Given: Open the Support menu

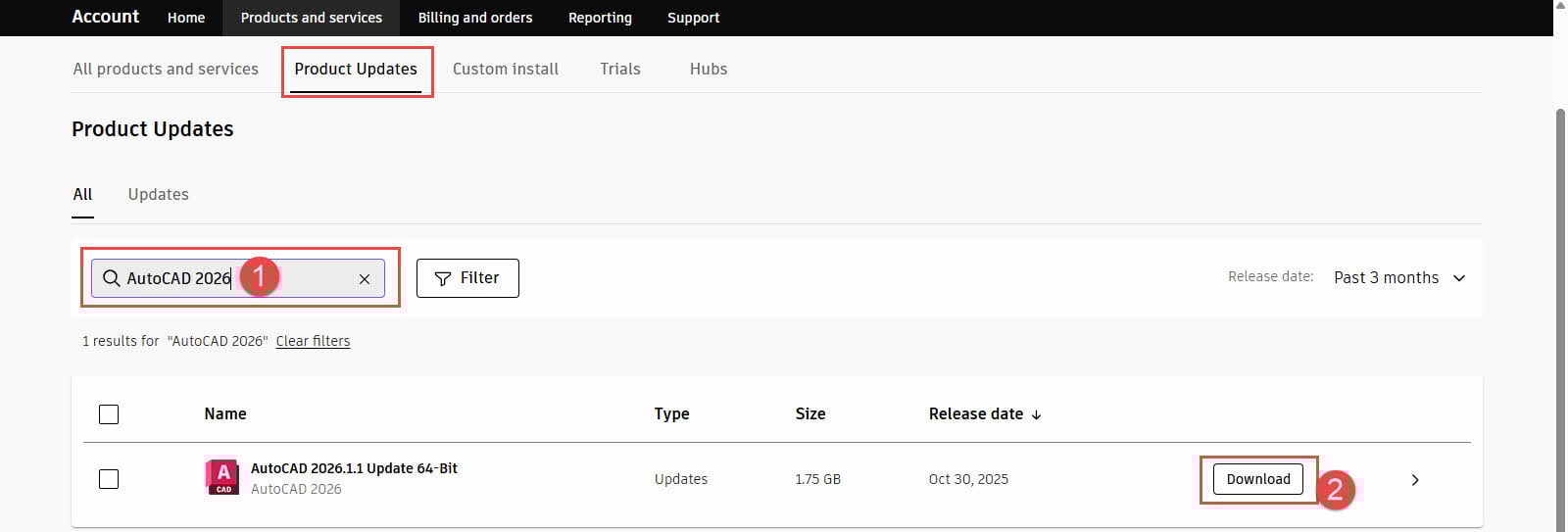Looking at the screenshot, I should point(693,18).
